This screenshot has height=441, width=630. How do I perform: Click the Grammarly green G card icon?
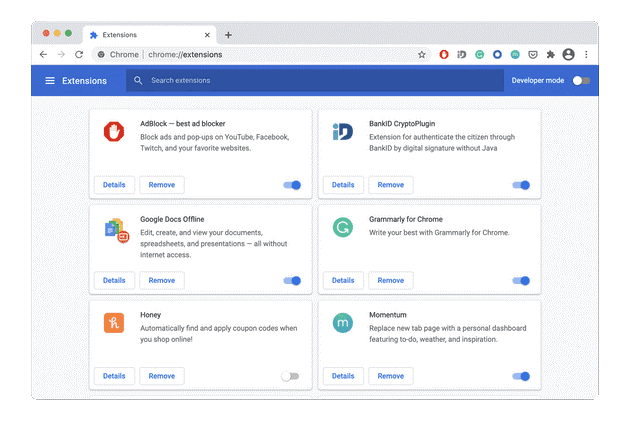coord(343,227)
